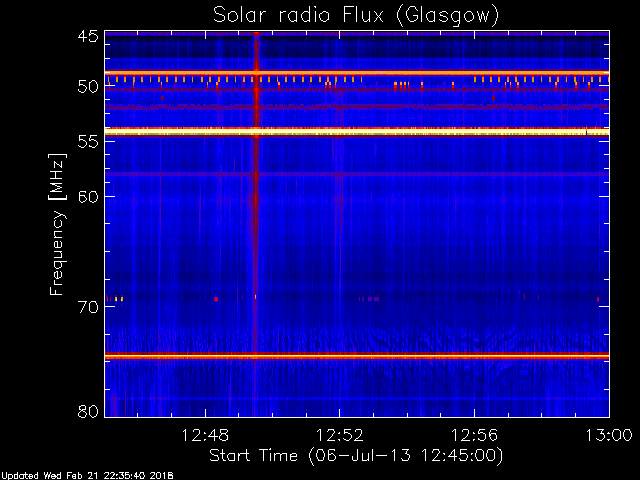The width and height of the screenshot is (640, 480).
Task: Click the 70 frequency axis label
Action: click(x=88, y=307)
